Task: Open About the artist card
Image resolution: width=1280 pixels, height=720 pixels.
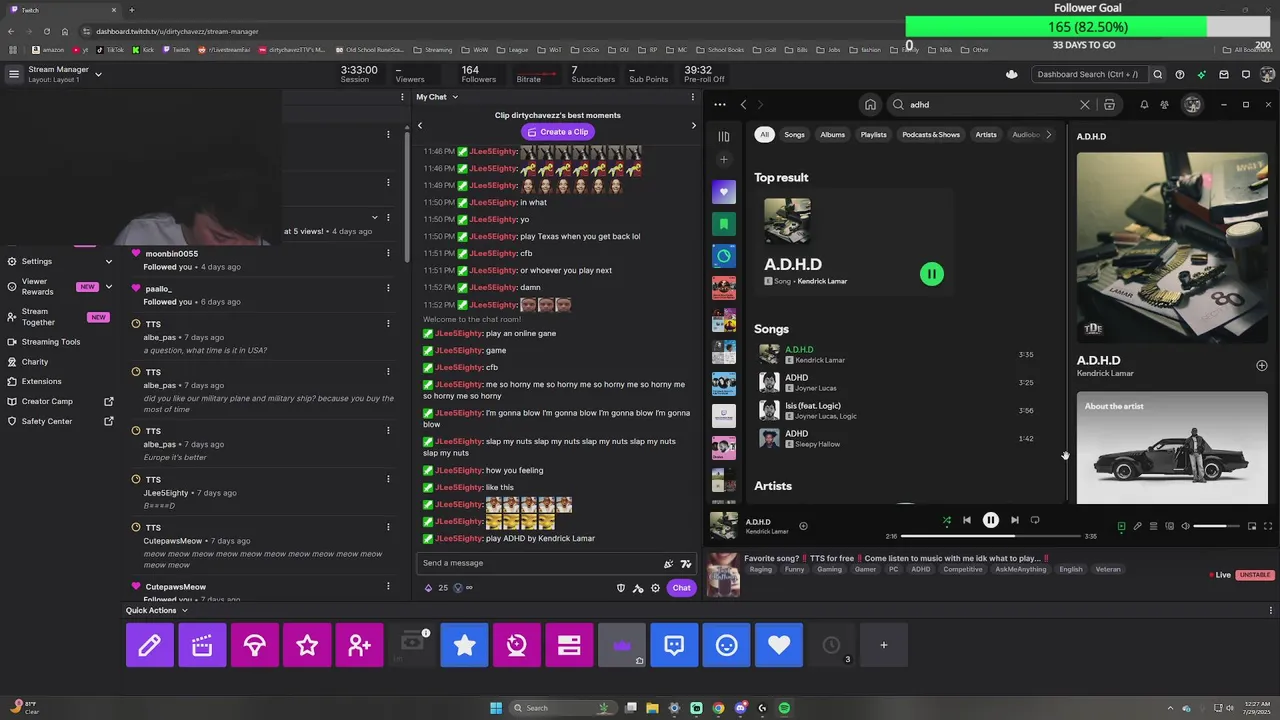Action: click(1172, 448)
